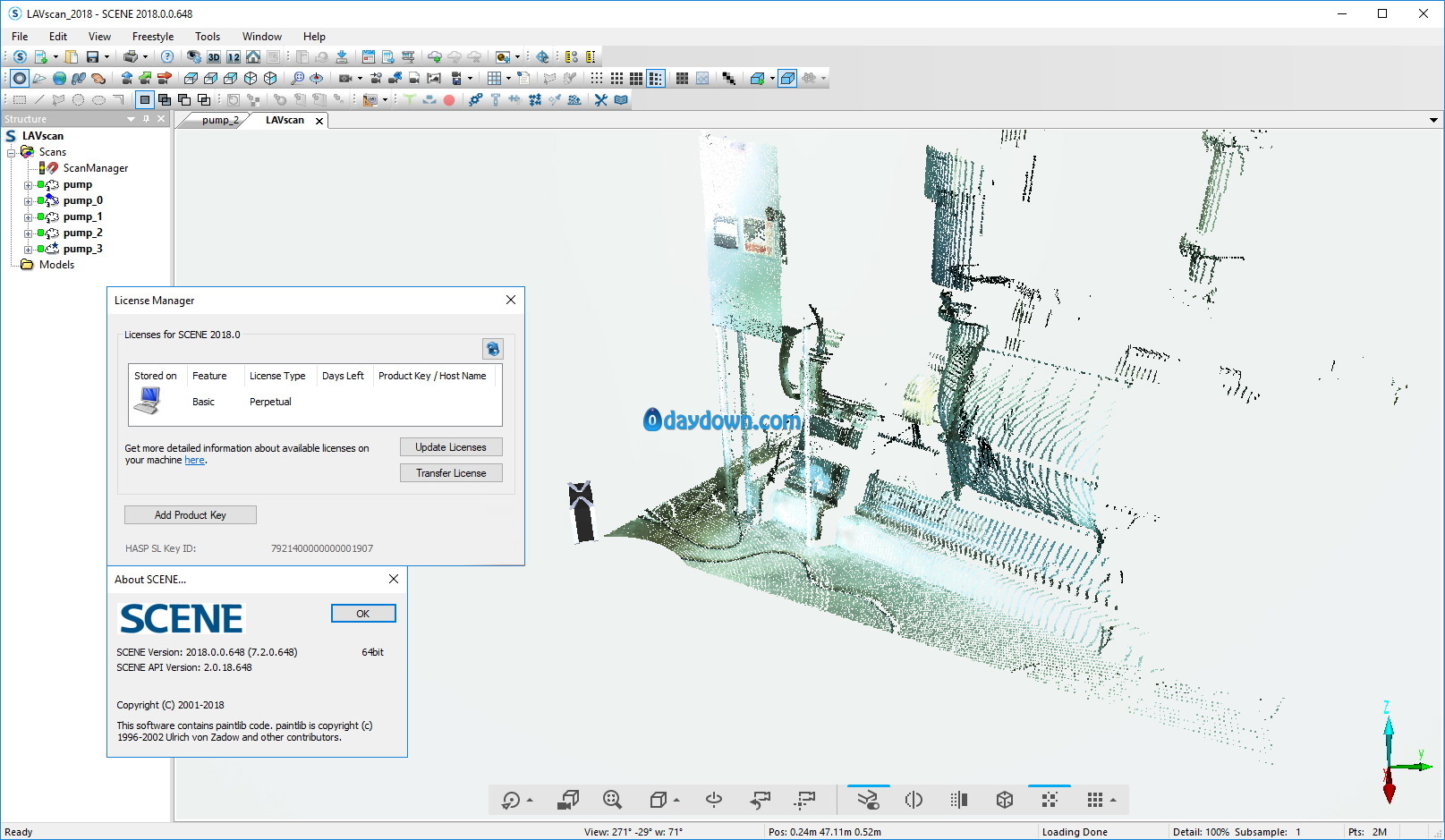Click the cloud add icon in top toolbar
This screenshot has height=840, width=1445.
point(435,56)
